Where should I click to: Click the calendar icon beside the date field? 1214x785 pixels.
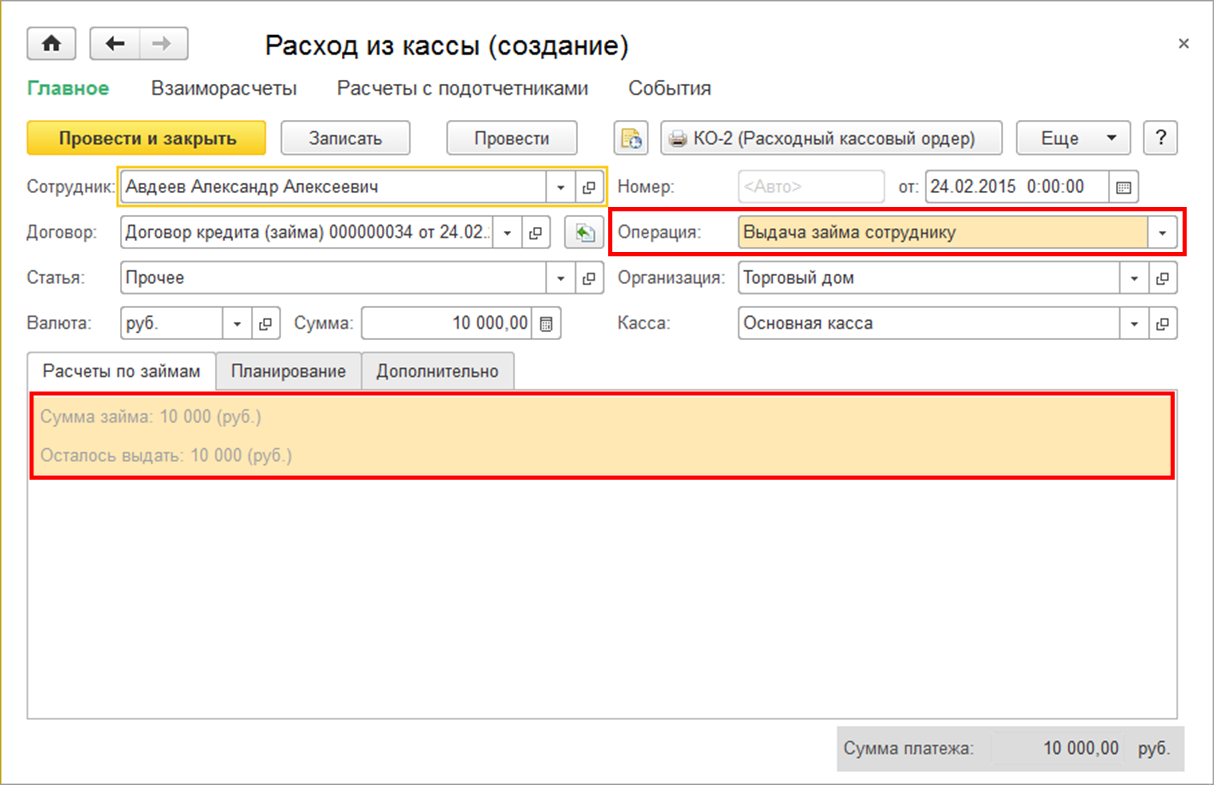(x=1124, y=187)
